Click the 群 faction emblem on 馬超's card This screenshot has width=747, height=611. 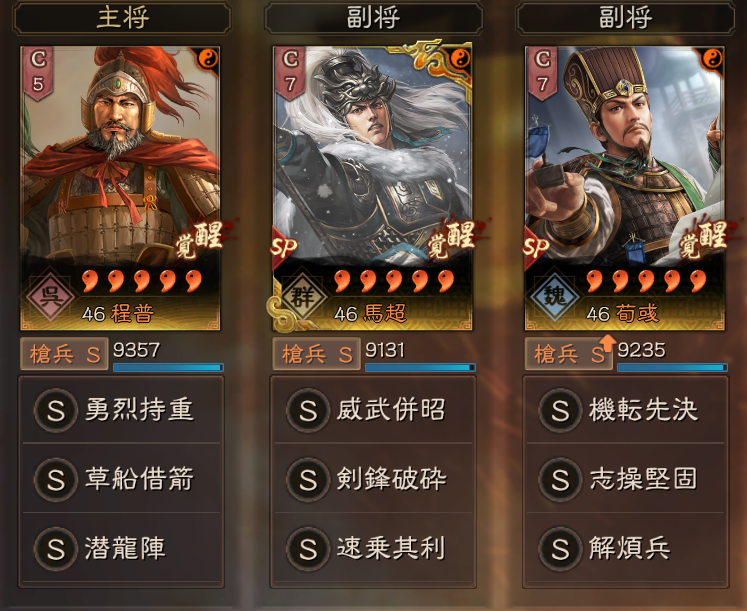[303, 297]
